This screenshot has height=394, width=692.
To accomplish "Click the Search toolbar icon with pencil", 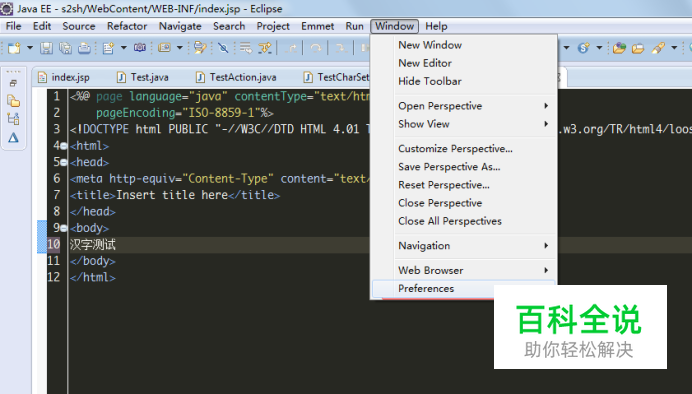I will (200, 48).
